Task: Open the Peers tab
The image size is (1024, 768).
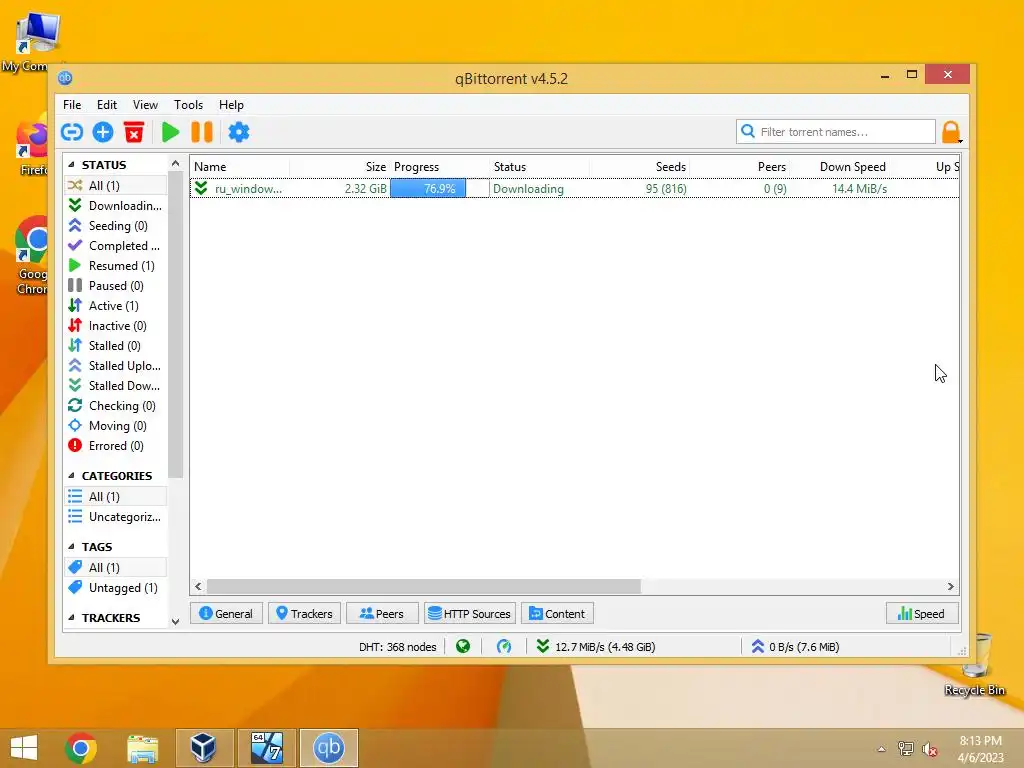Action: tap(382, 614)
